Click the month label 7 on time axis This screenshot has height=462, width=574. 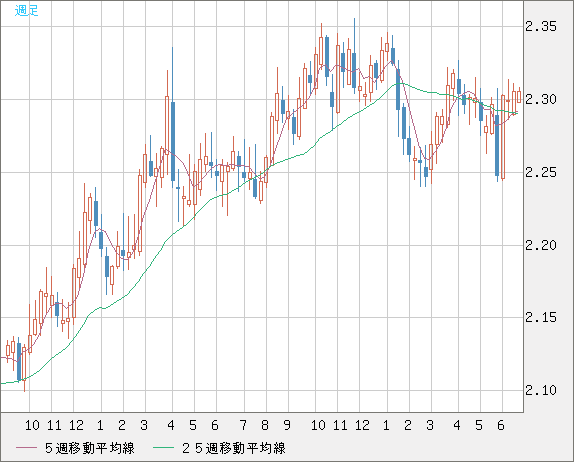coord(243,425)
